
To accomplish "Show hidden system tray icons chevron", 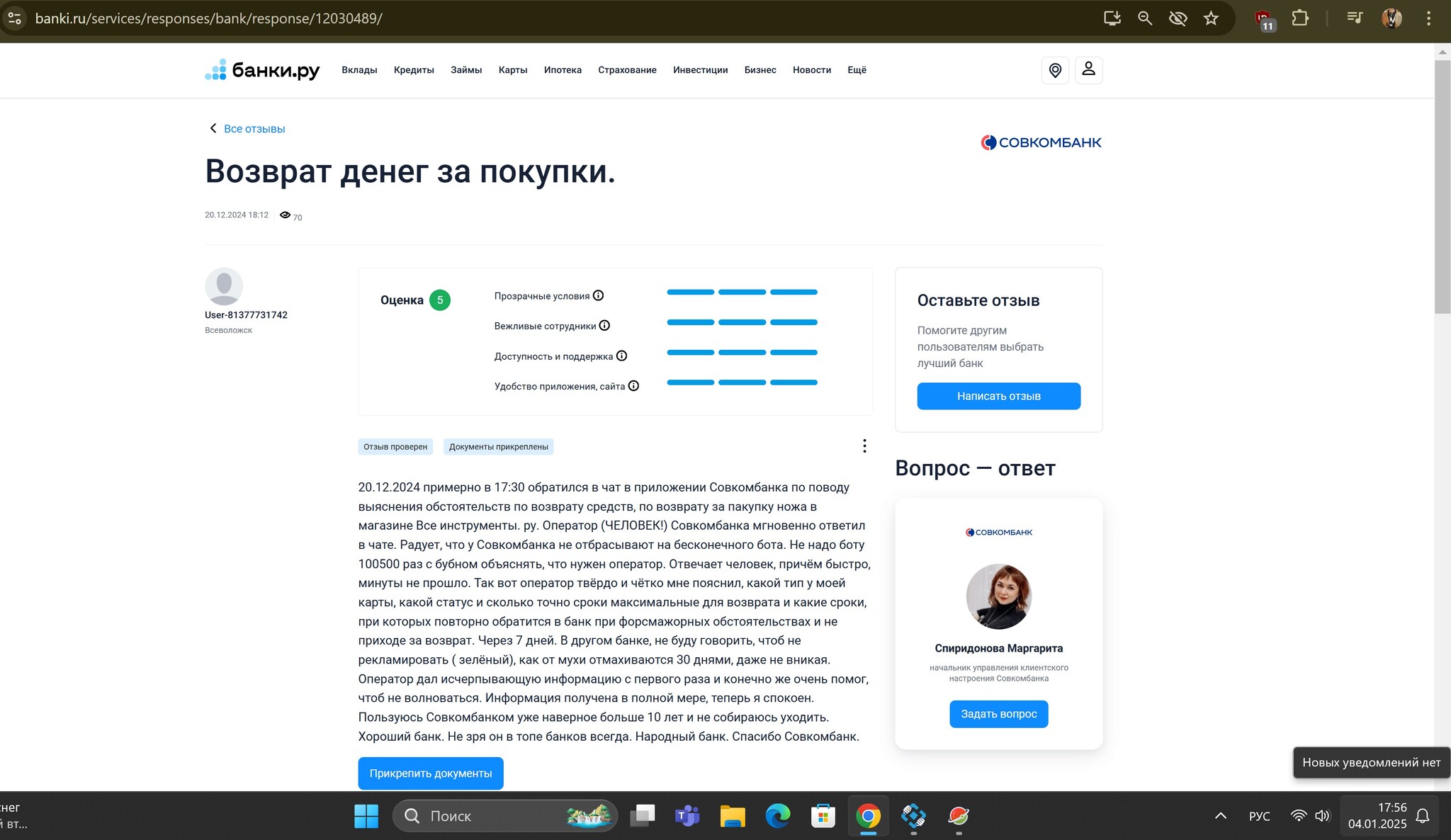I will (x=1220, y=816).
